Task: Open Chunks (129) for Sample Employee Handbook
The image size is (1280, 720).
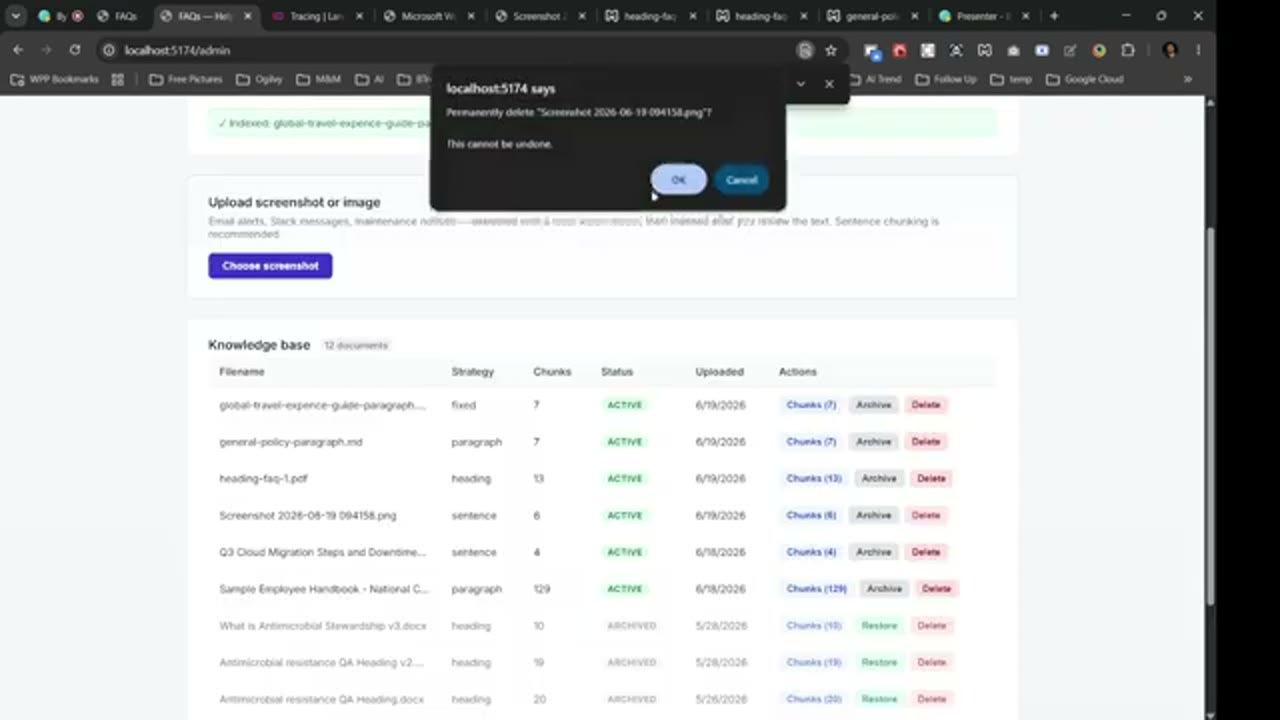Action: point(816,589)
